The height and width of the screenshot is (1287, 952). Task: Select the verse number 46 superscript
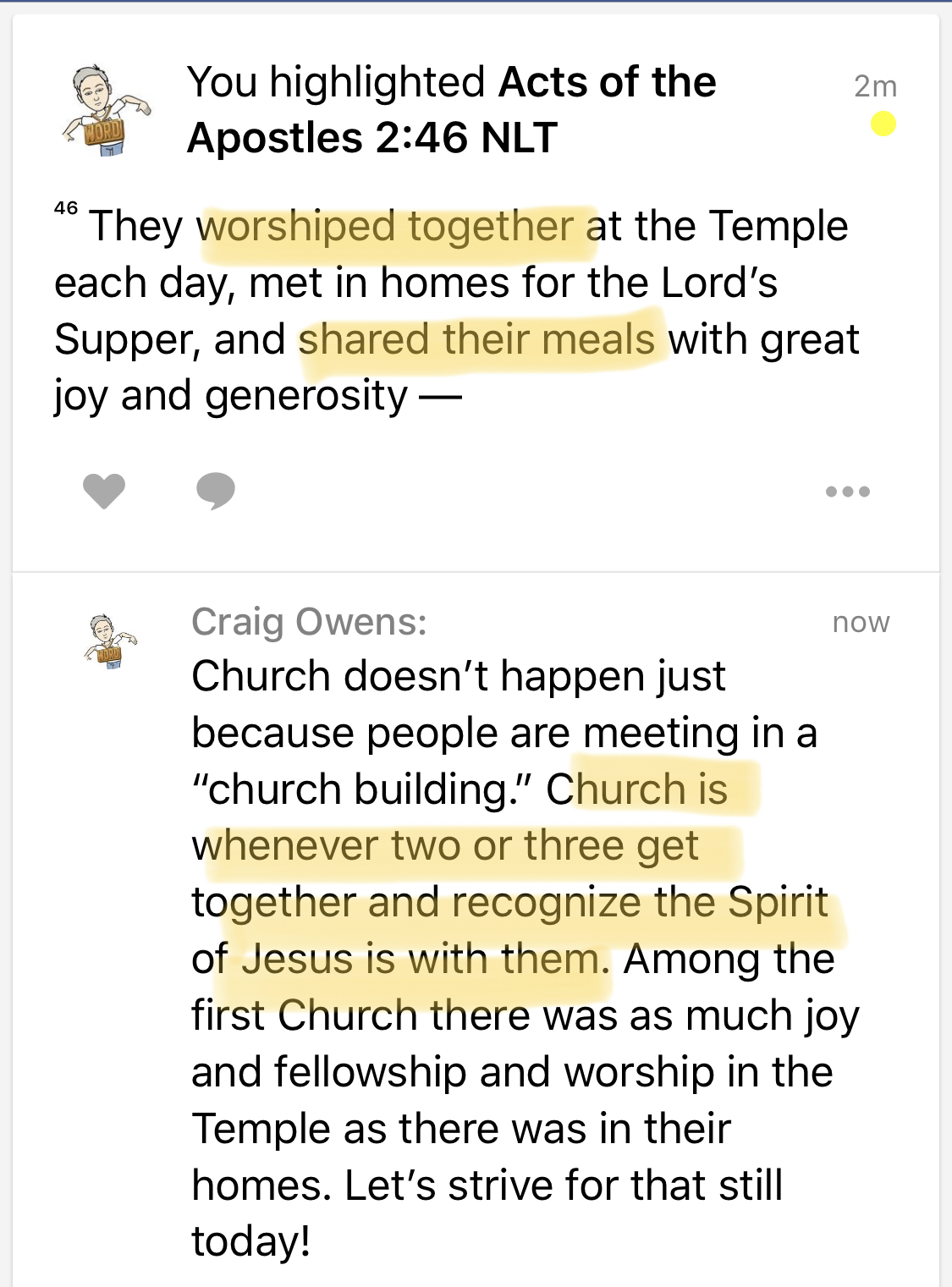(x=66, y=208)
